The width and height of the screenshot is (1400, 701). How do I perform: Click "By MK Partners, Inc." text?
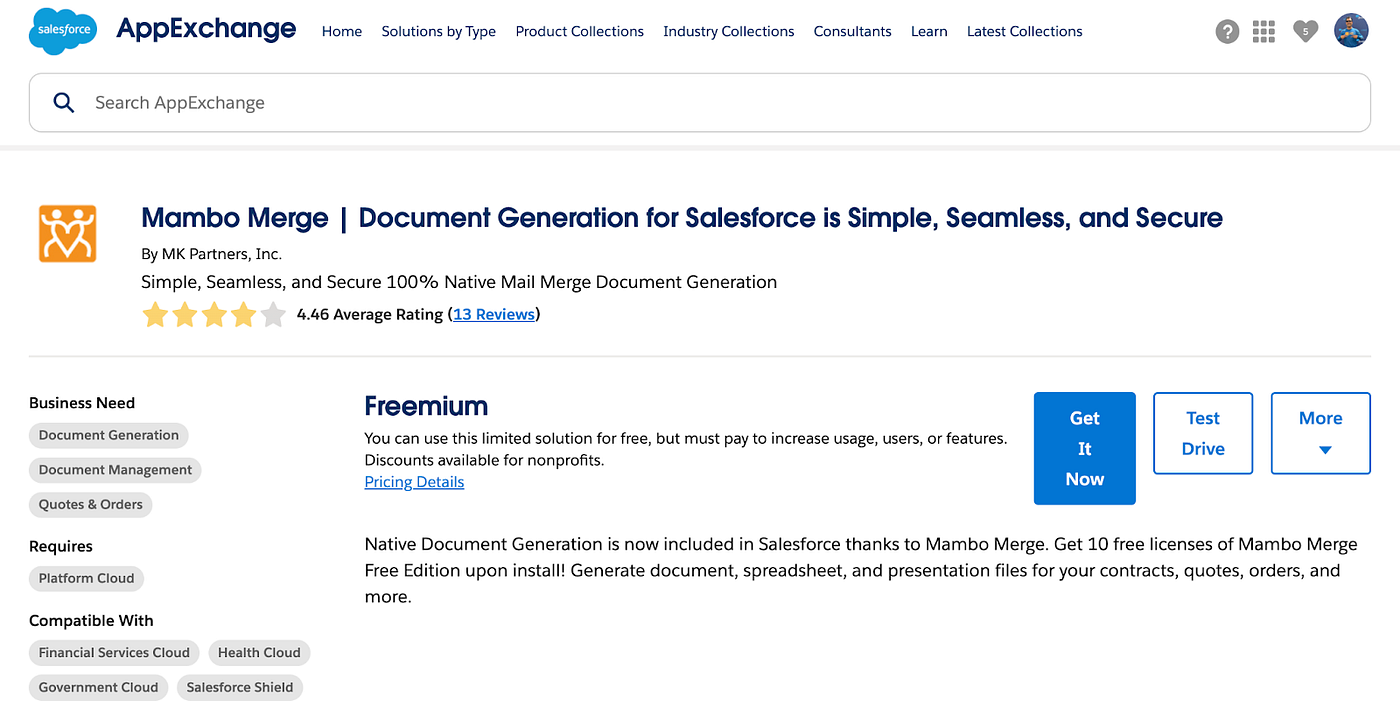pyautogui.click(x=212, y=254)
